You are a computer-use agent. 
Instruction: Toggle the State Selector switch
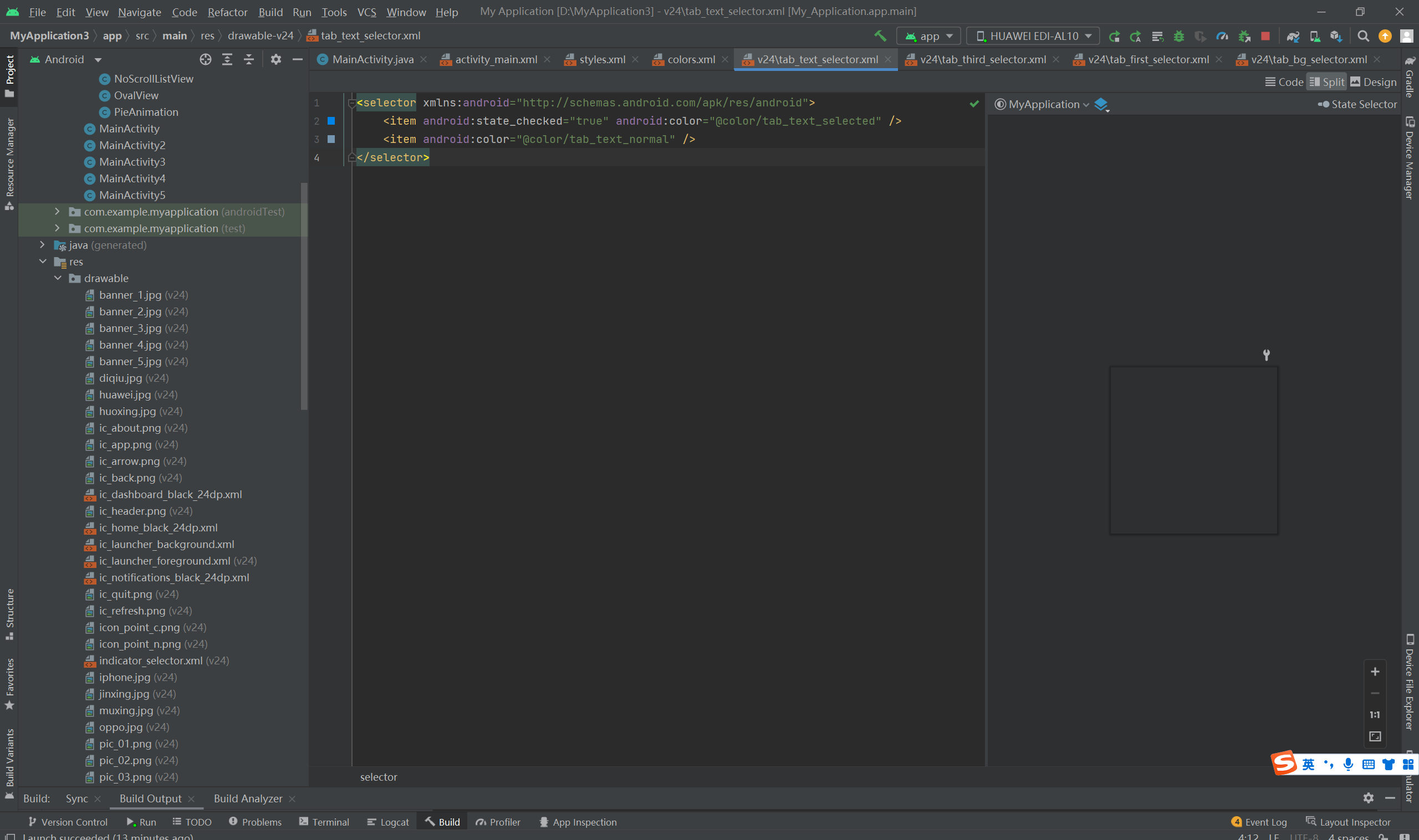[1323, 104]
